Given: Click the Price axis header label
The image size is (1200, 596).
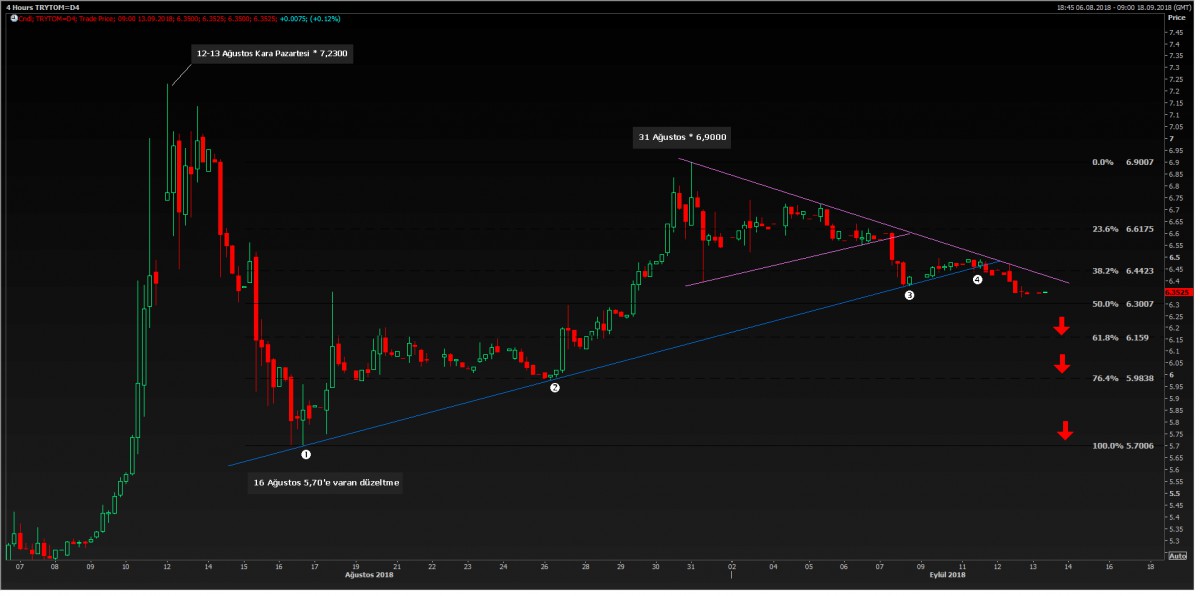Looking at the screenshot, I should 1174,19.
